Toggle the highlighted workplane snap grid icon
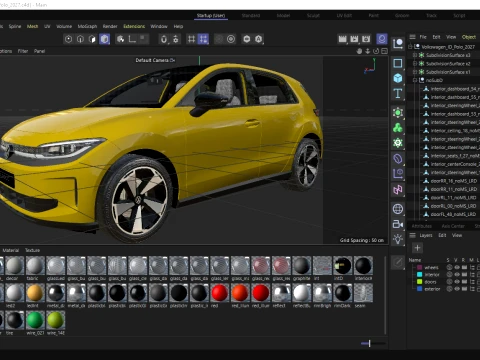This screenshot has width=480, height=360. click(203, 39)
